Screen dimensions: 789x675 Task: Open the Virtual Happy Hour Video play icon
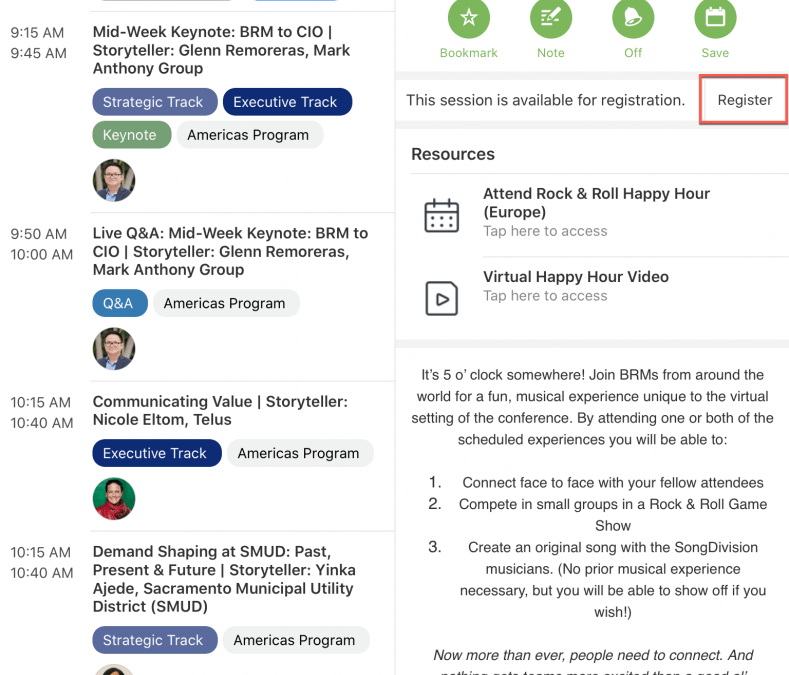pos(441,298)
